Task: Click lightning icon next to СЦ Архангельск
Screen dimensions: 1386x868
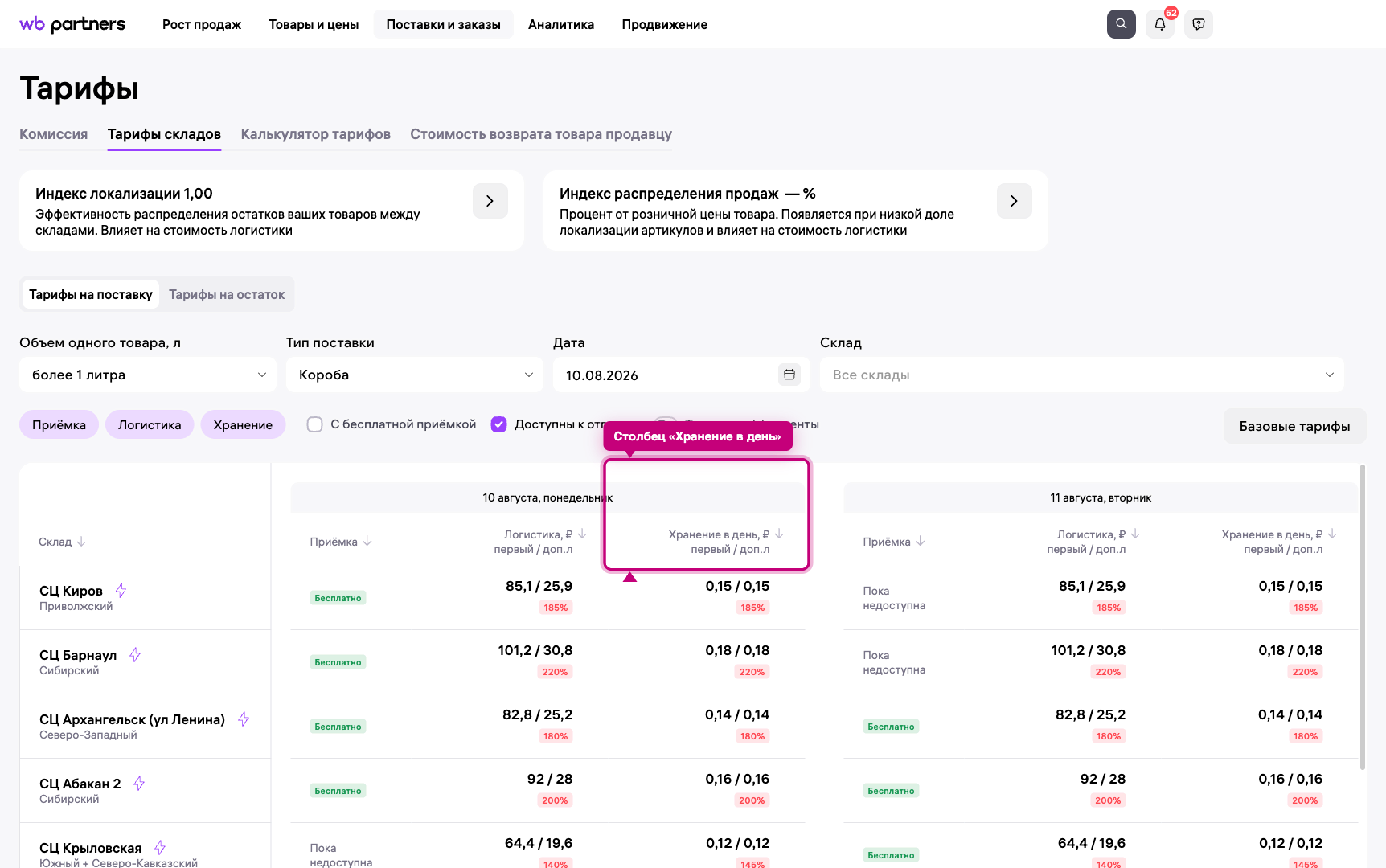Action: 244,719
